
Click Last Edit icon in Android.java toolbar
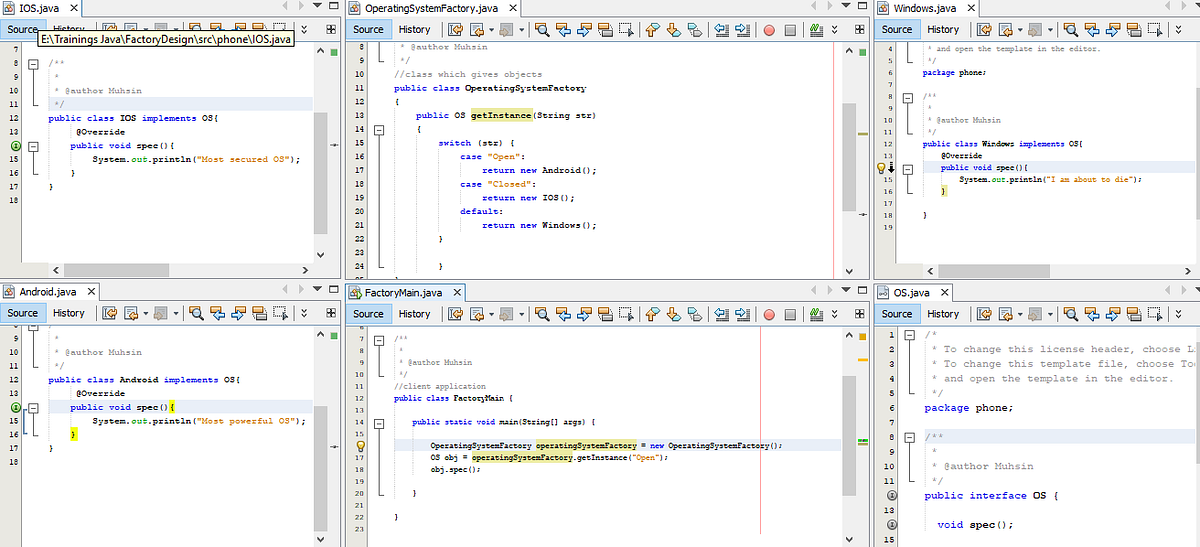(109, 313)
